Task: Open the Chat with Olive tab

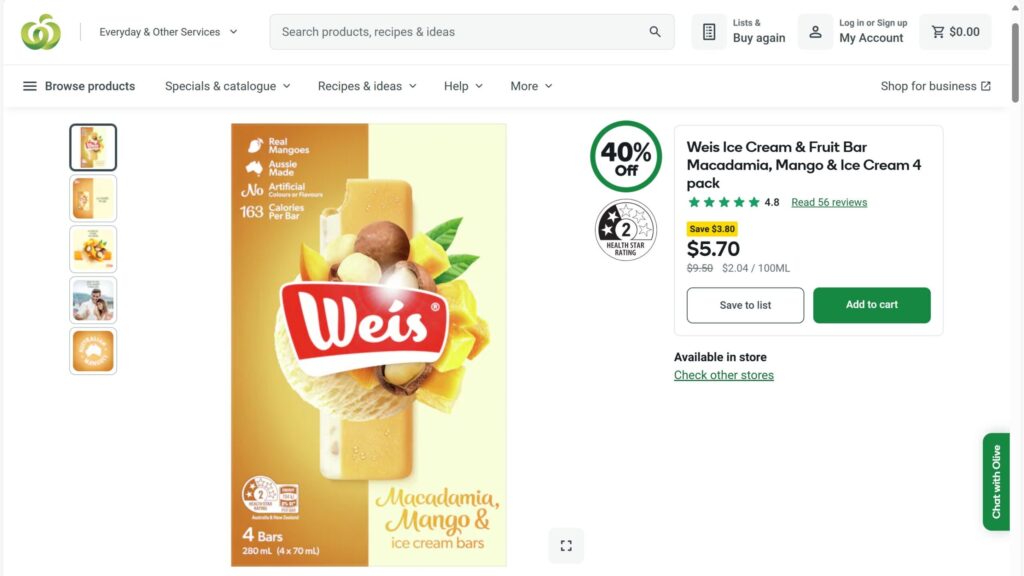Action: point(996,481)
